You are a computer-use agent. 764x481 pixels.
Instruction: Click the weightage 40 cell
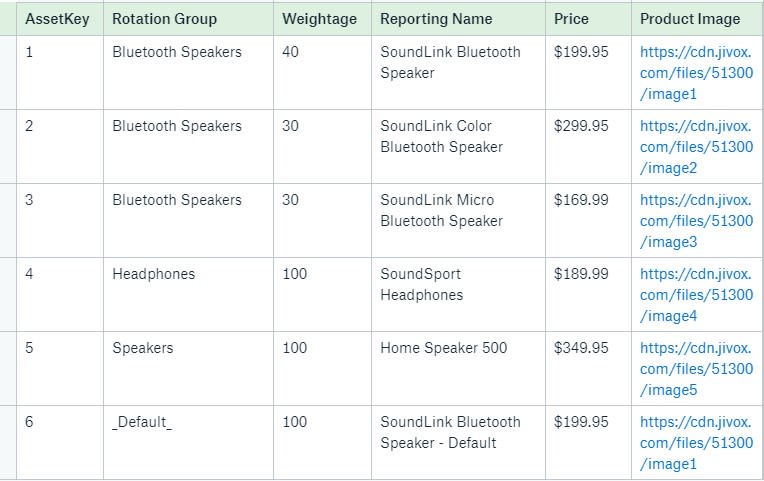click(291, 52)
